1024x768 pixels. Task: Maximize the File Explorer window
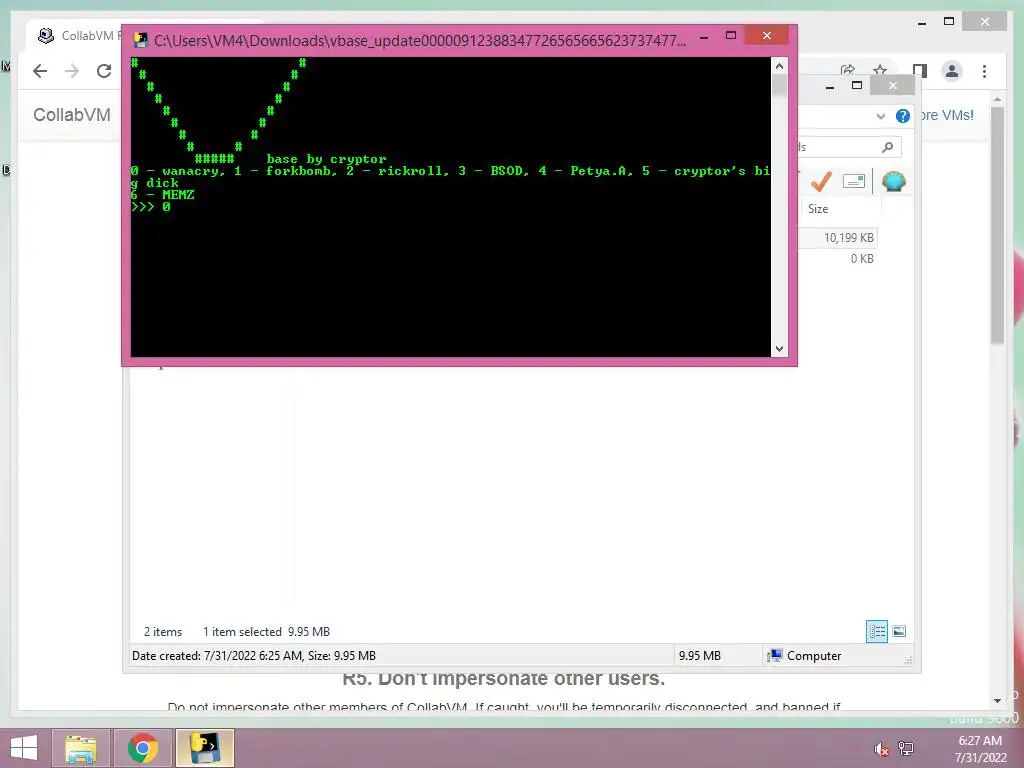click(857, 86)
